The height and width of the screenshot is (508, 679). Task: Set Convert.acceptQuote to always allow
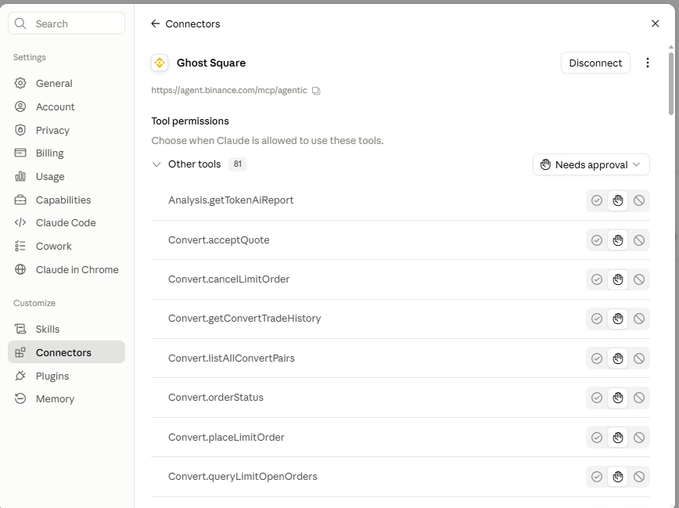coord(597,240)
